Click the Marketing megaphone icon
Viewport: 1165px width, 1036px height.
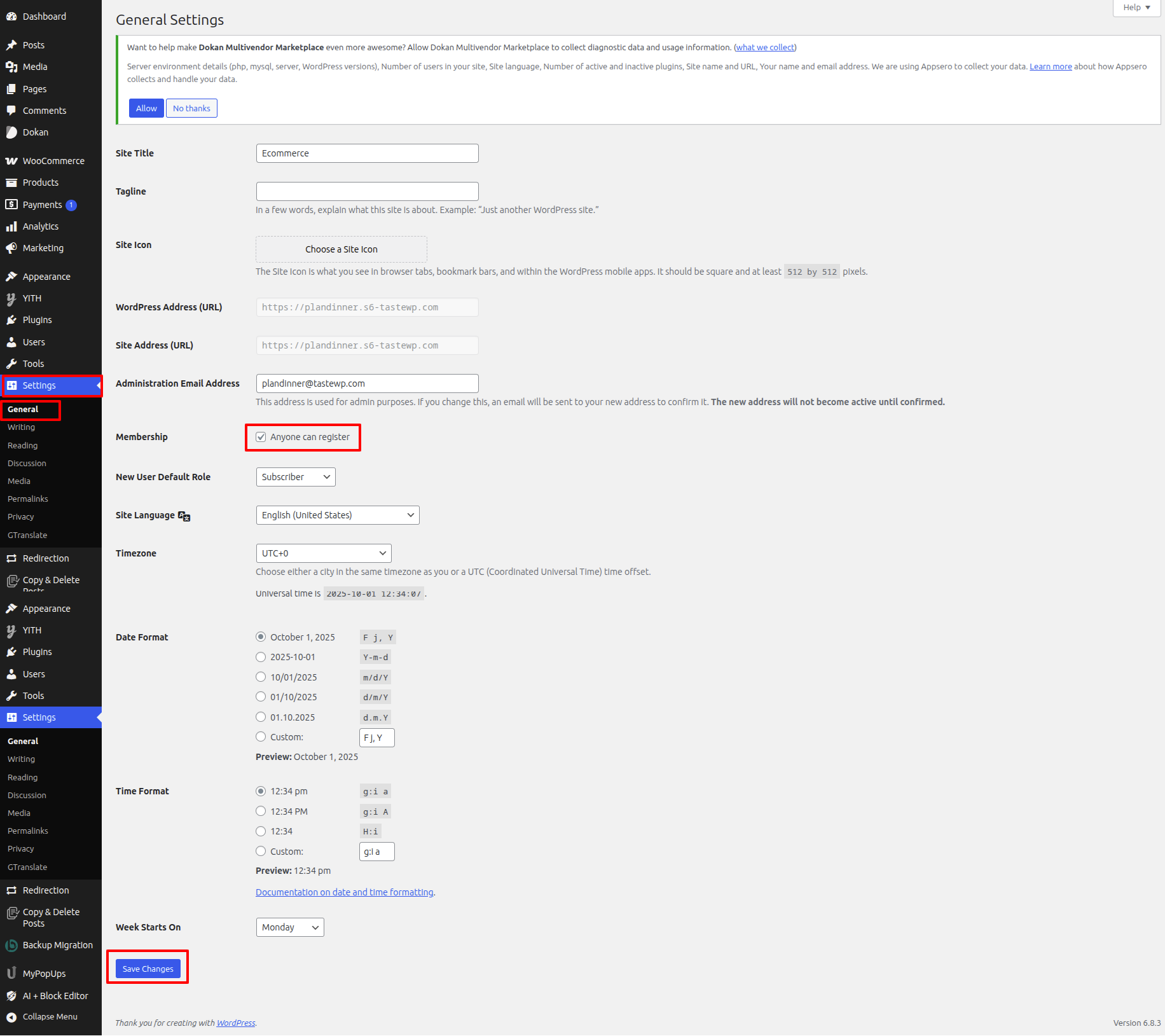coord(11,248)
